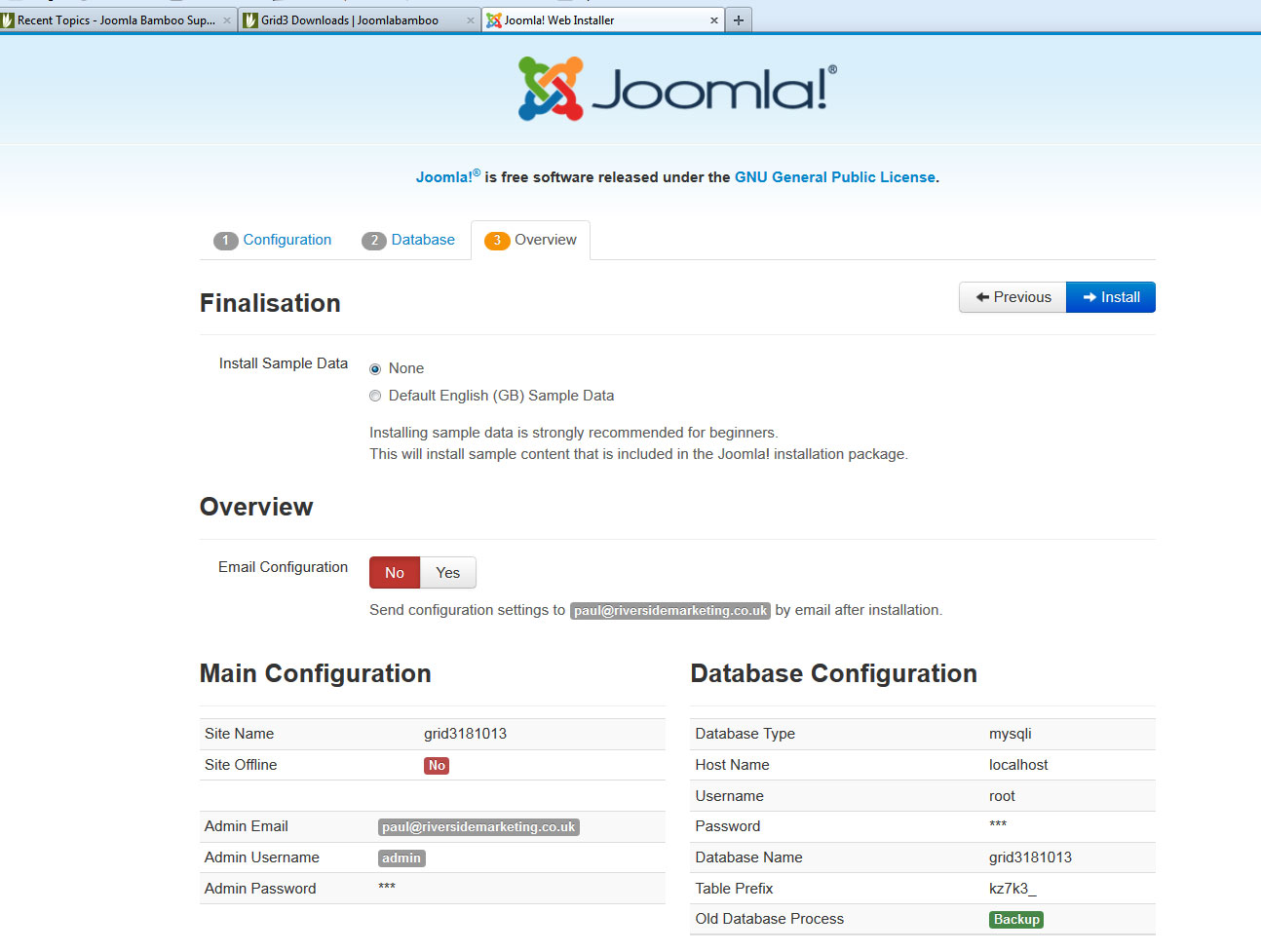Click Database Name value grid3181013
The image size is (1261, 952).
click(1030, 857)
